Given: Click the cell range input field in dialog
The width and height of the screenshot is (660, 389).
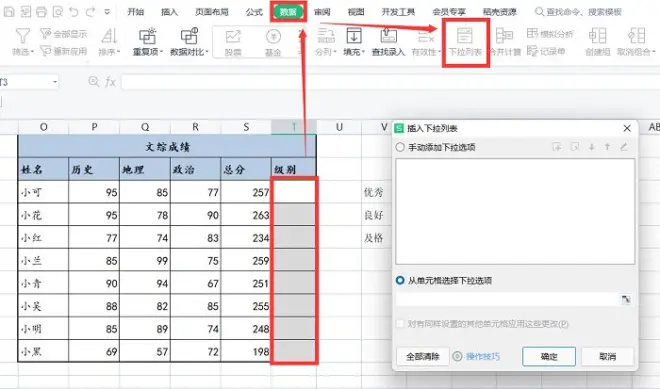Looking at the screenshot, I should (x=507, y=299).
